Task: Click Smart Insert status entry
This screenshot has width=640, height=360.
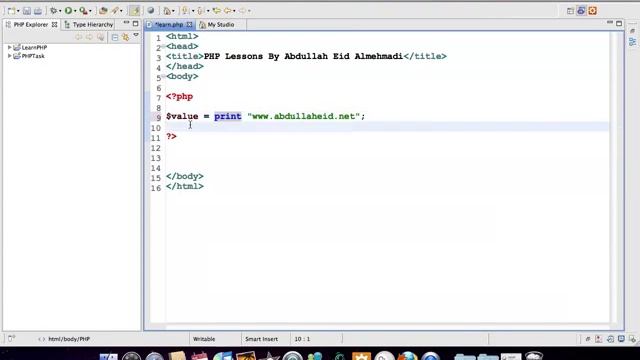Action: point(261,339)
